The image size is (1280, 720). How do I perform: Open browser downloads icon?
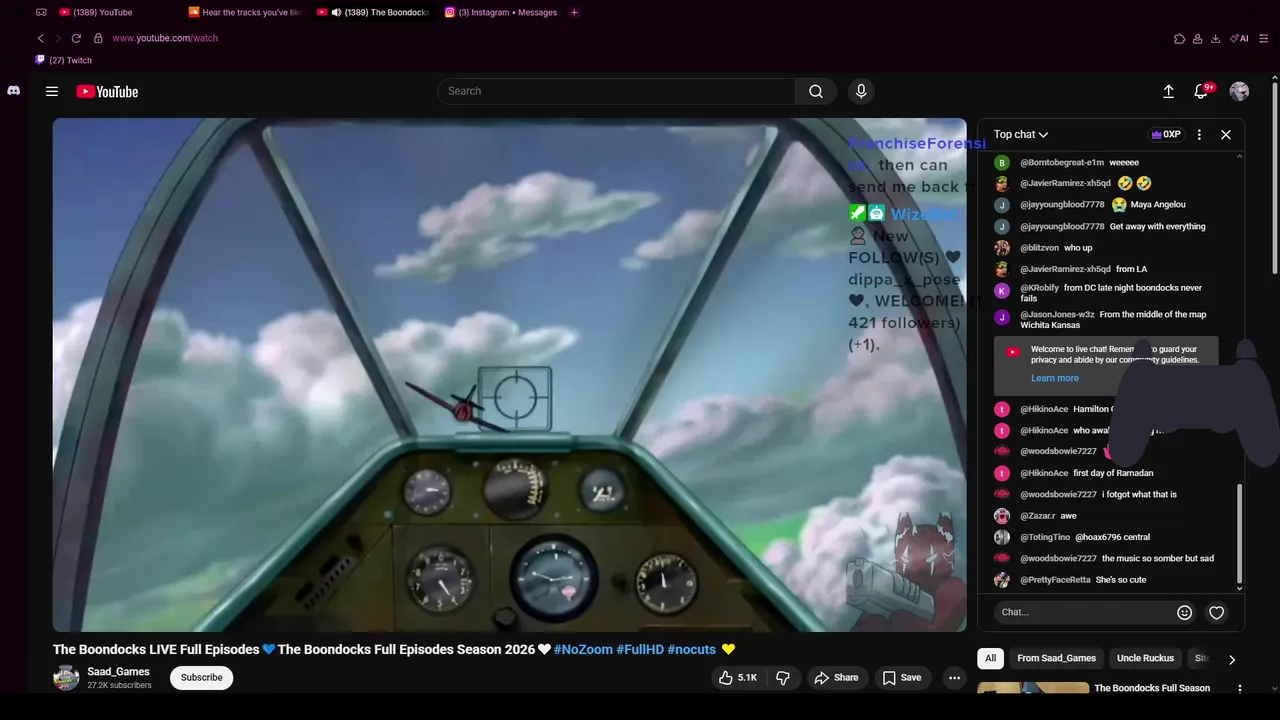click(1215, 38)
